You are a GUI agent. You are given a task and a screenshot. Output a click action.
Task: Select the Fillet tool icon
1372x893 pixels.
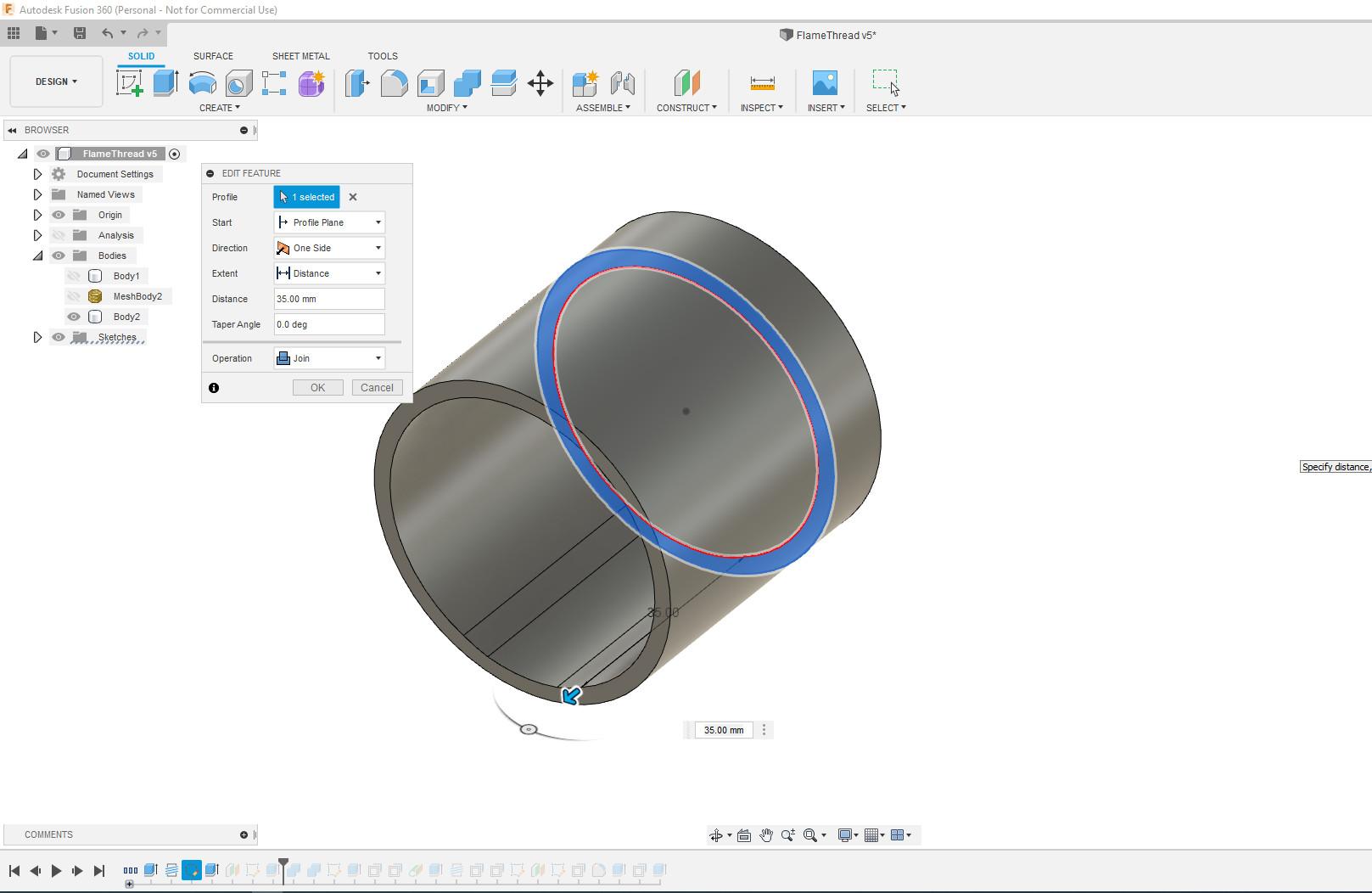(394, 83)
